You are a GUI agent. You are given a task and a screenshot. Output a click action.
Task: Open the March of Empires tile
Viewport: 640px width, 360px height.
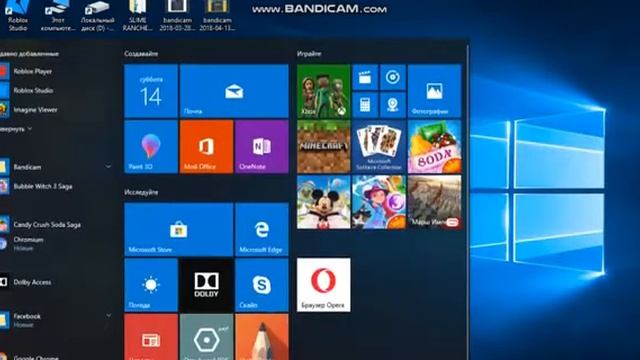434,202
